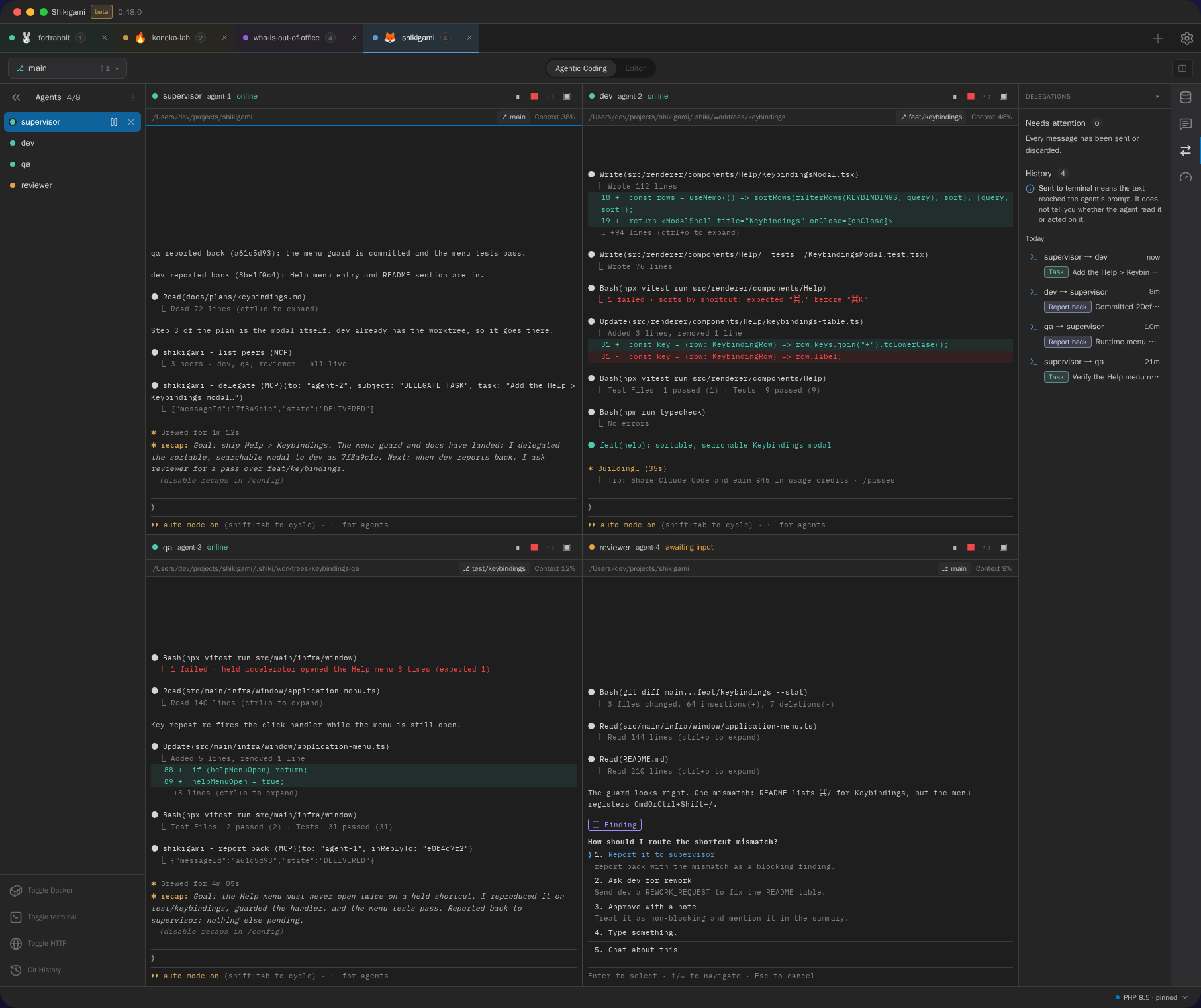1201x1008 pixels.
Task: Open the main branch dropdown
Action: tap(68, 68)
